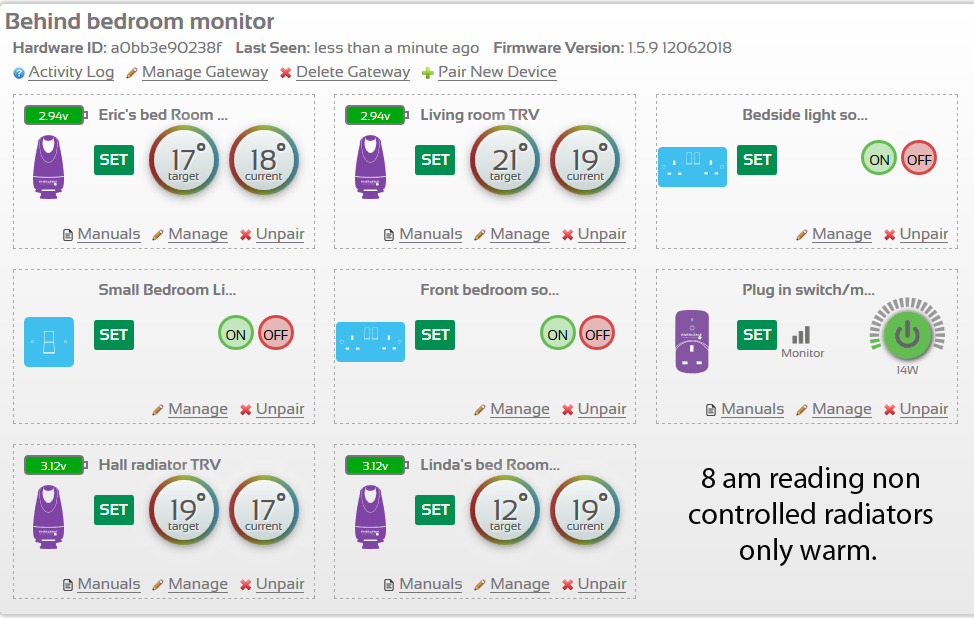Open Manage Gateway
This screenshot has height=618, width=974.
204,72
